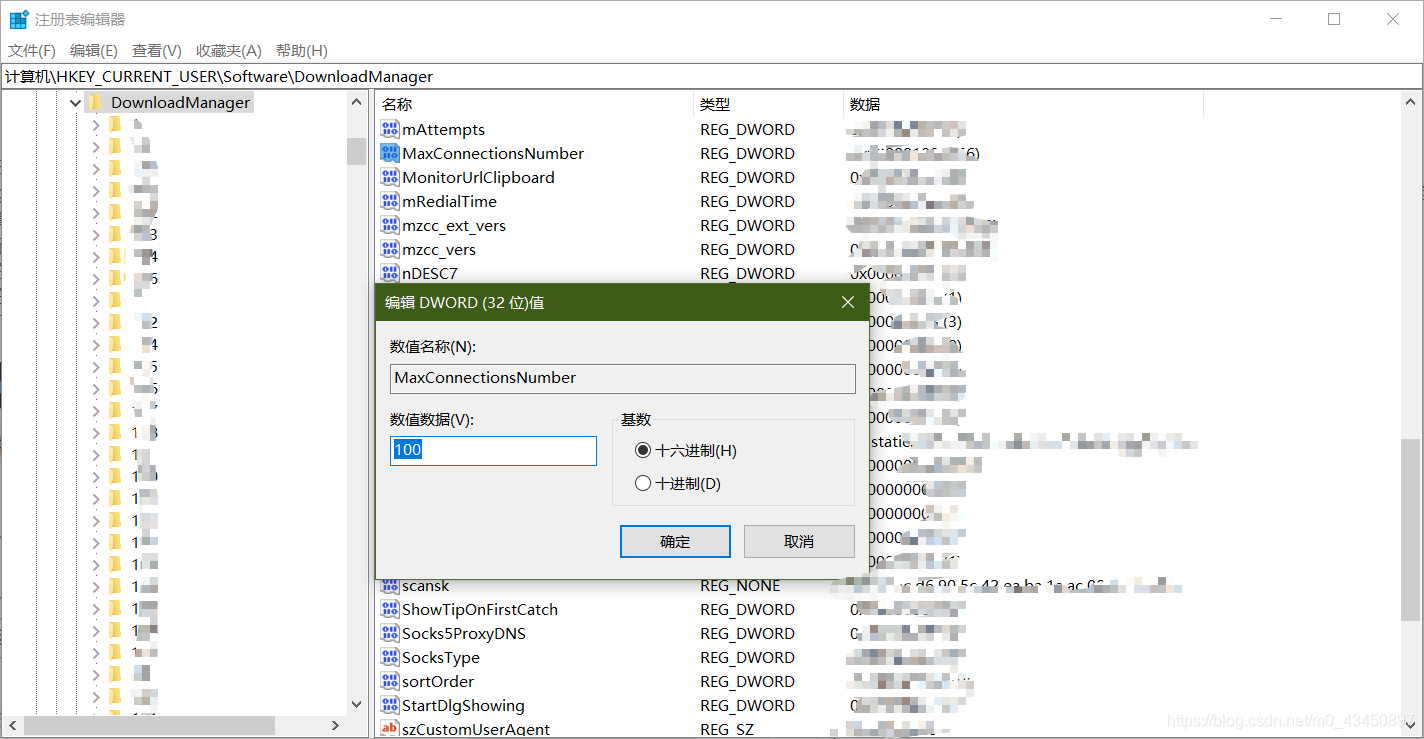Image resolution: width=1424 pixels, height=739 pixels.
Task: Click the 确定 button in dialog
Action: pos(675,541)
